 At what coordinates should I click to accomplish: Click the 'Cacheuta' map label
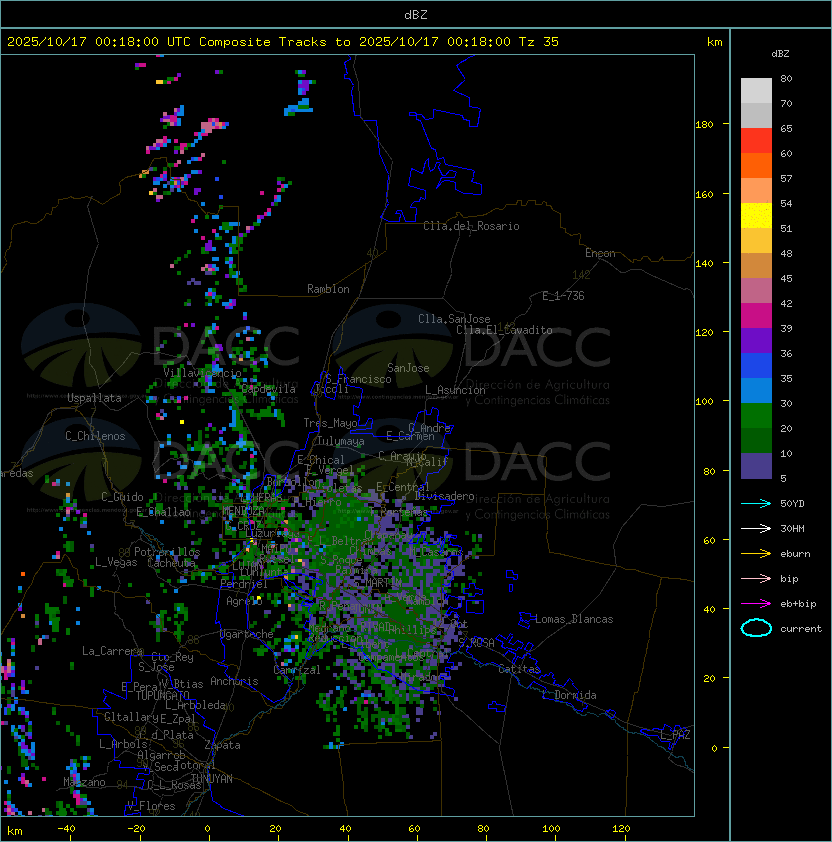point(171,563)
